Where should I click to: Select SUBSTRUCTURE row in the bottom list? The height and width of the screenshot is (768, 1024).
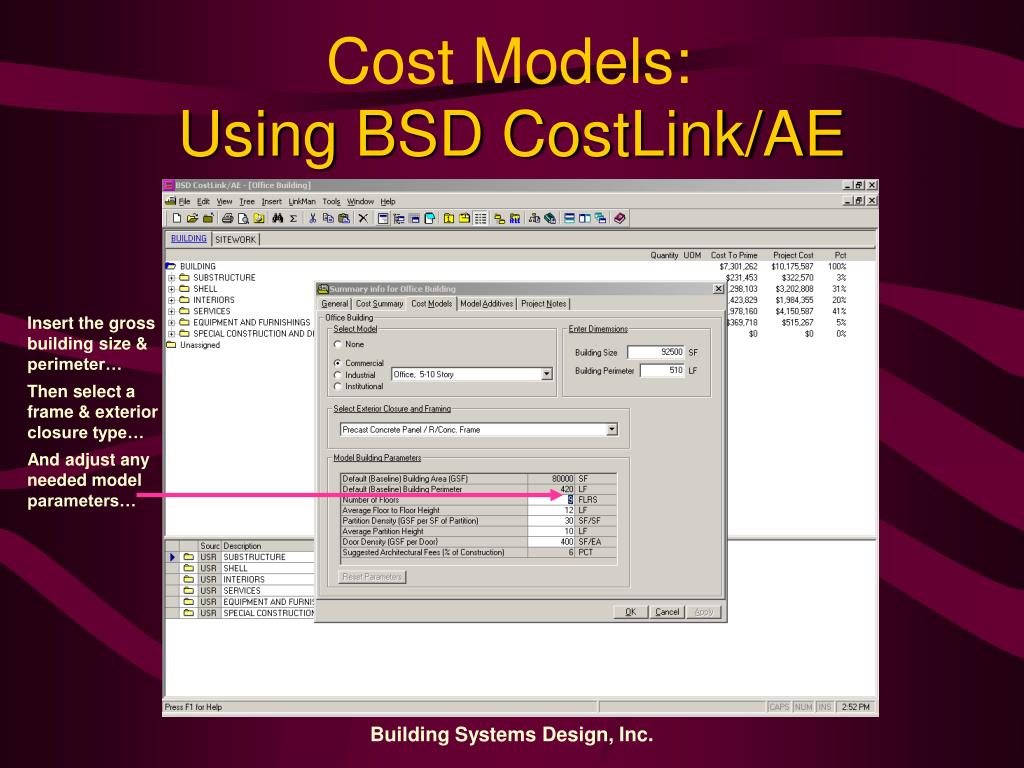click(x=255, y=557)
